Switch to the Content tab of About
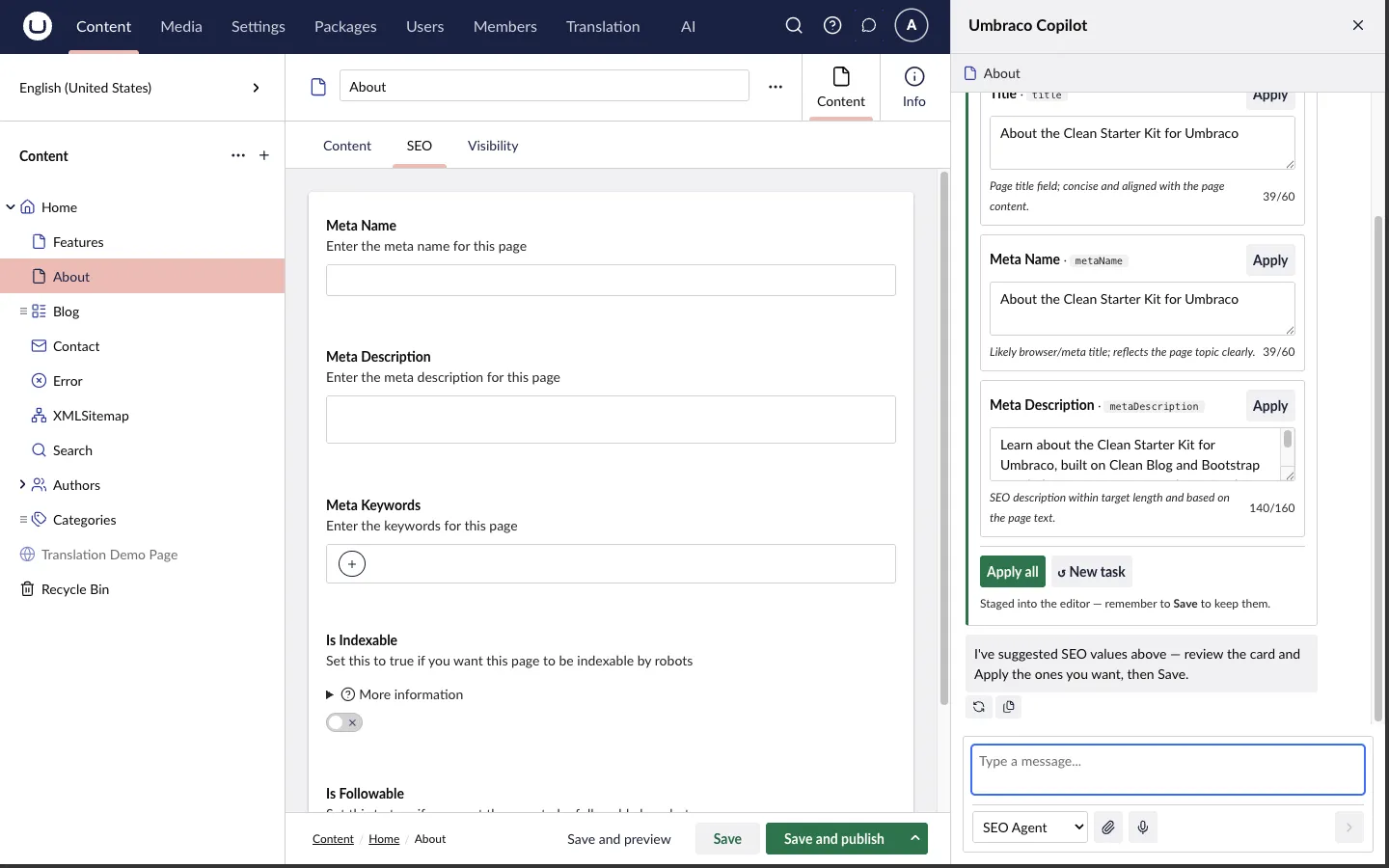 [x=347, y=146]
